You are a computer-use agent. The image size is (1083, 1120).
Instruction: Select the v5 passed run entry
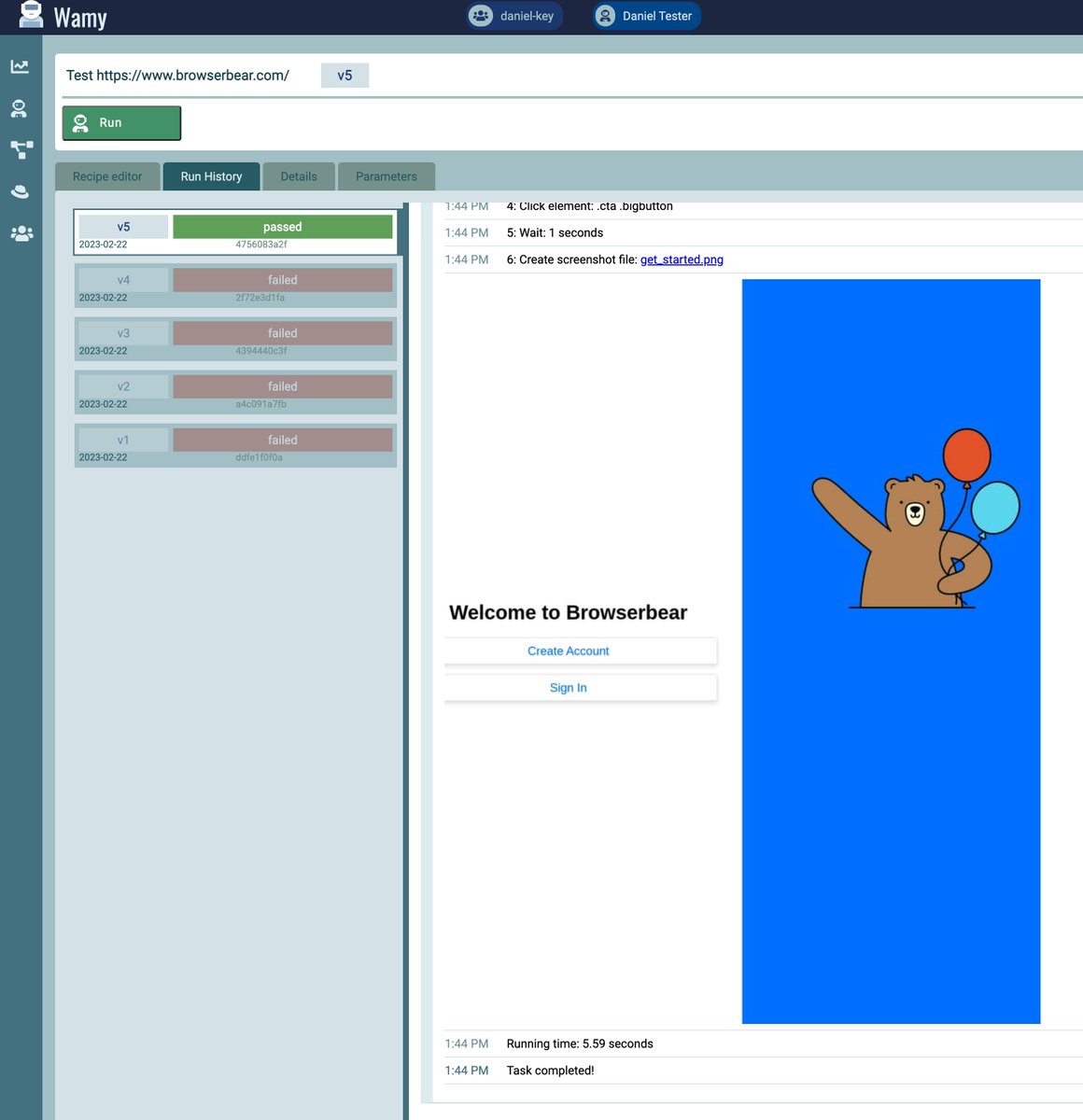235,232
